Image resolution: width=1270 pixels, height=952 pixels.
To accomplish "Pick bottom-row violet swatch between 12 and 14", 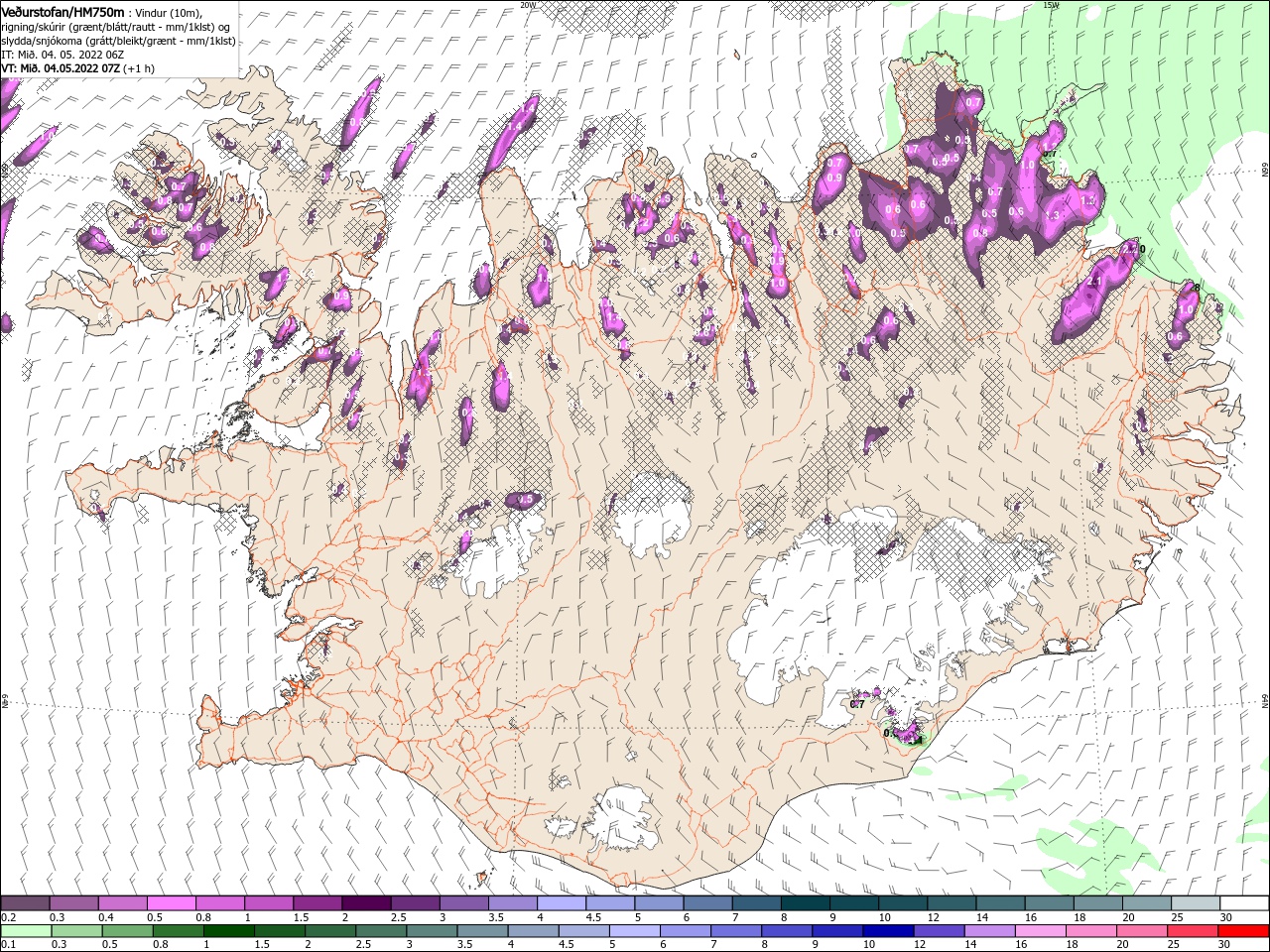I will tap(940, 931).
